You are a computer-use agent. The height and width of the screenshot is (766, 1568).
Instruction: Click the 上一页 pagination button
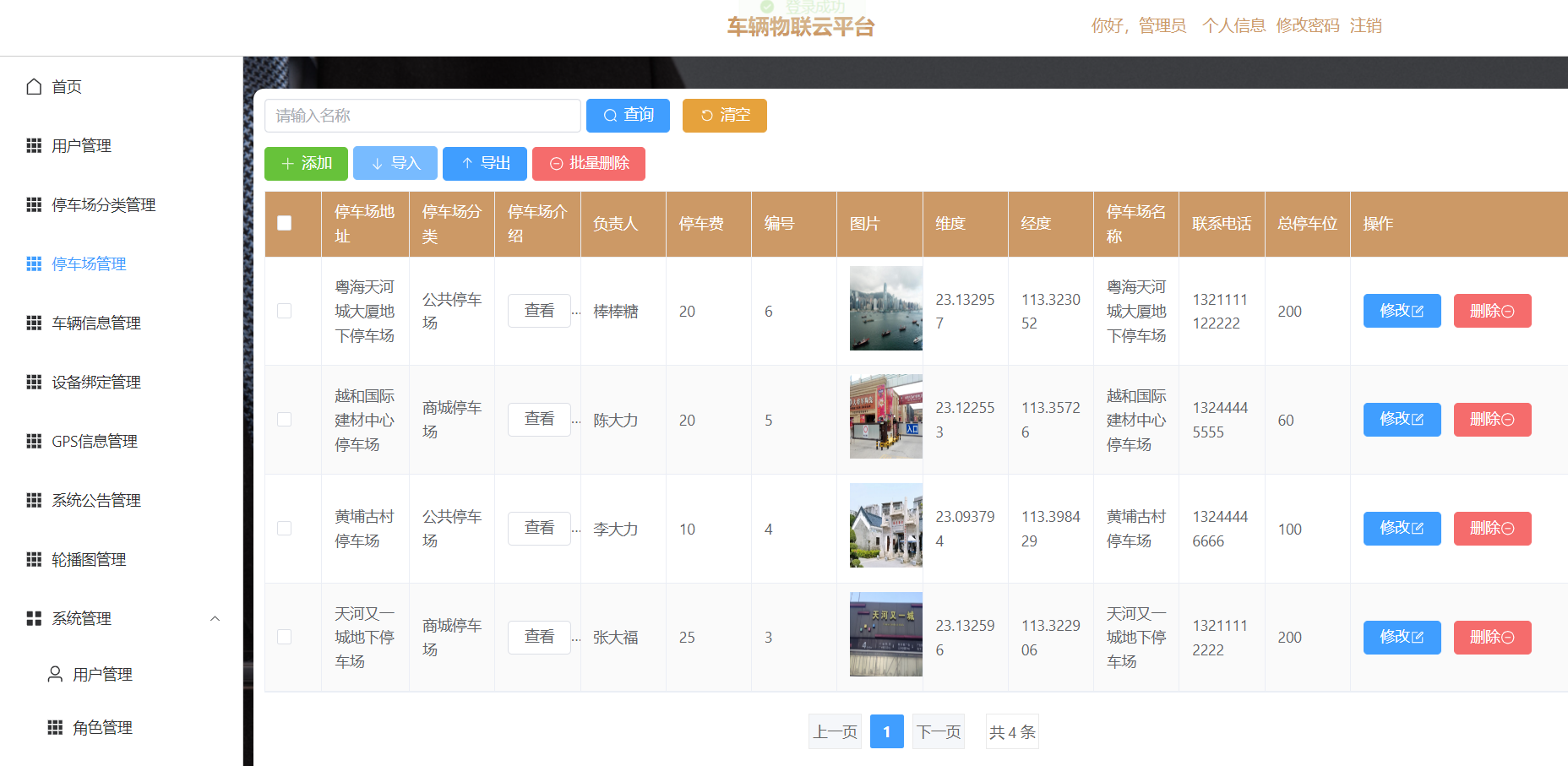[835, 731]
